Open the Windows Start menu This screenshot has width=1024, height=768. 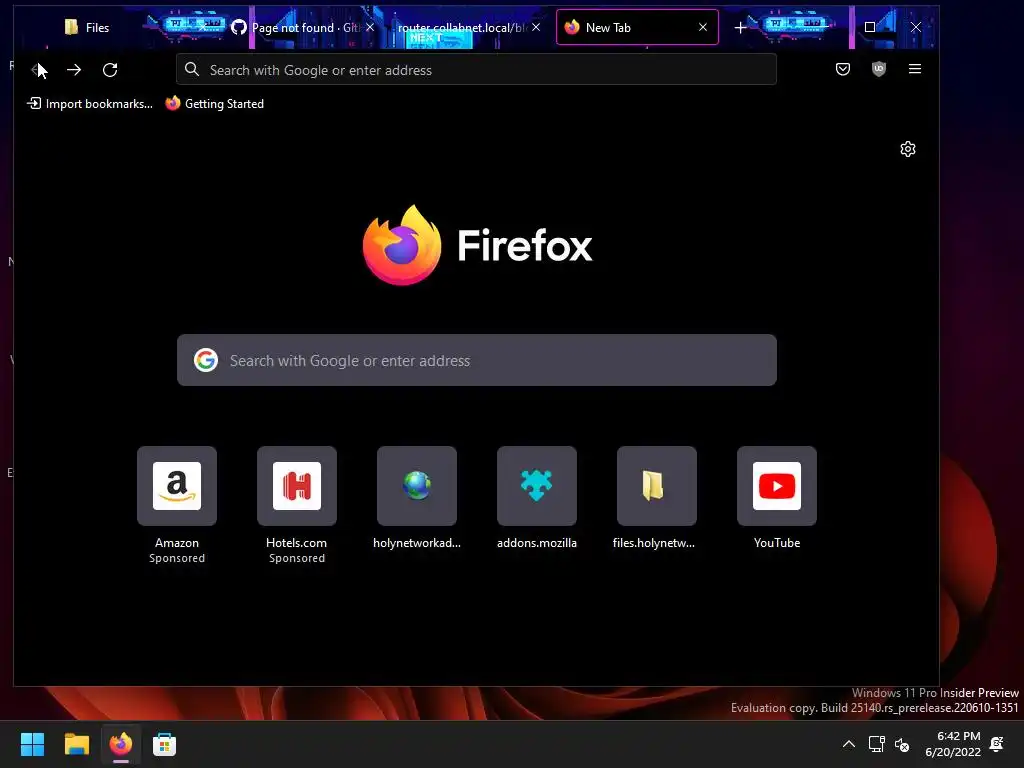[x=32, y=744]
